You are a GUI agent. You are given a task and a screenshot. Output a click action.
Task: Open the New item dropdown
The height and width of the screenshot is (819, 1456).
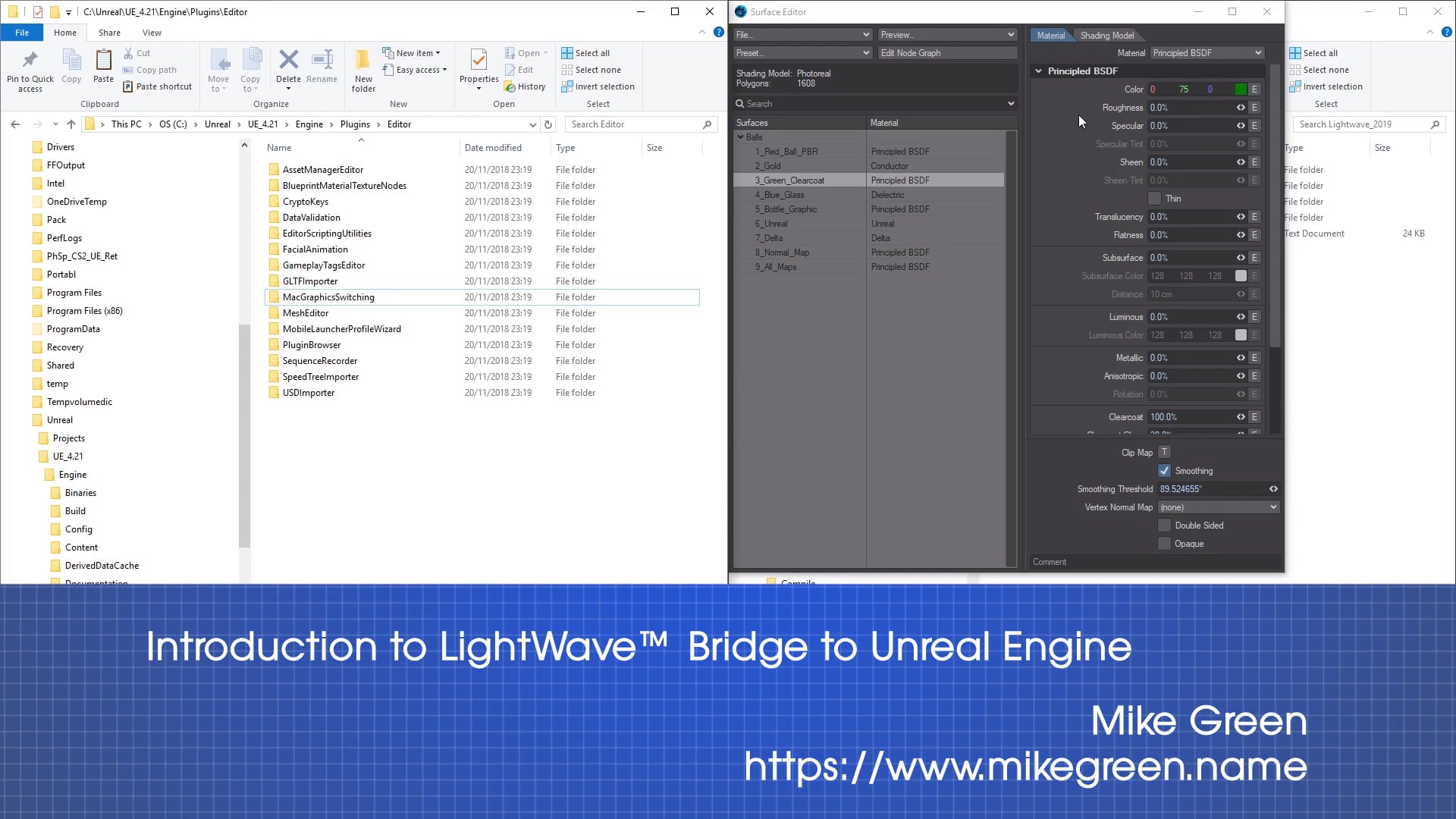coord(411,53)
